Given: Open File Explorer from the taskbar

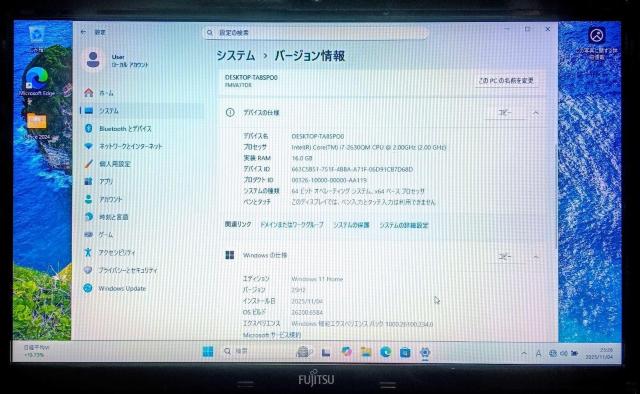Looking at the screenshot, I should point(366,352).
